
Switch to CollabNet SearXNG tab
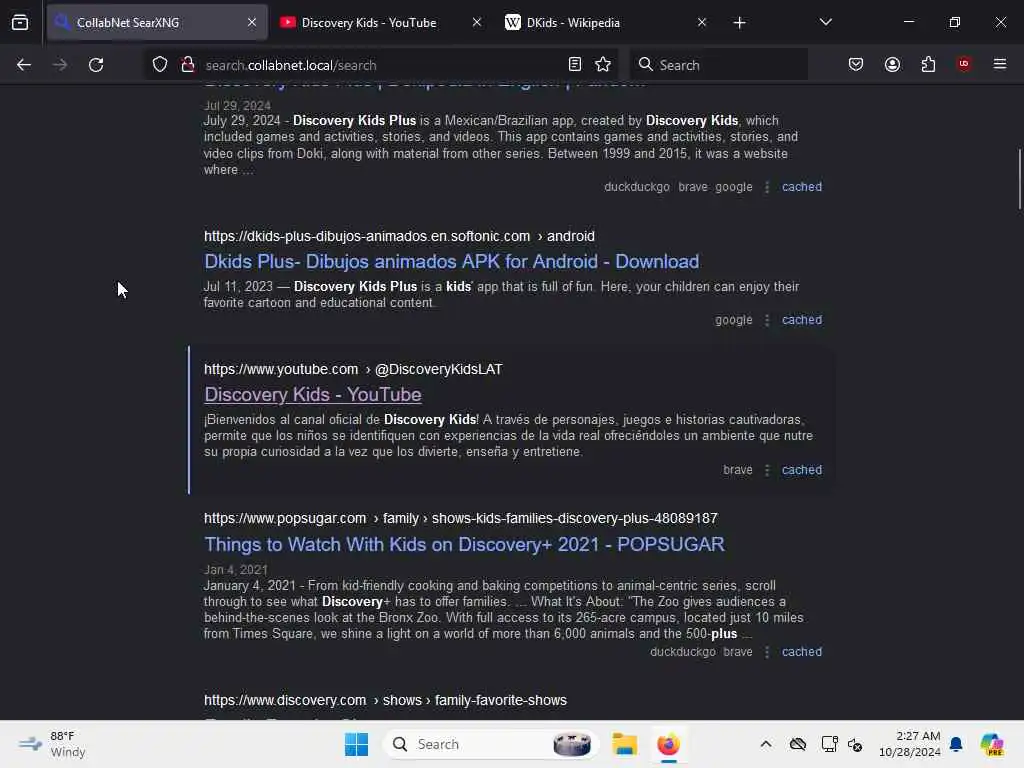tap(157, 22)
